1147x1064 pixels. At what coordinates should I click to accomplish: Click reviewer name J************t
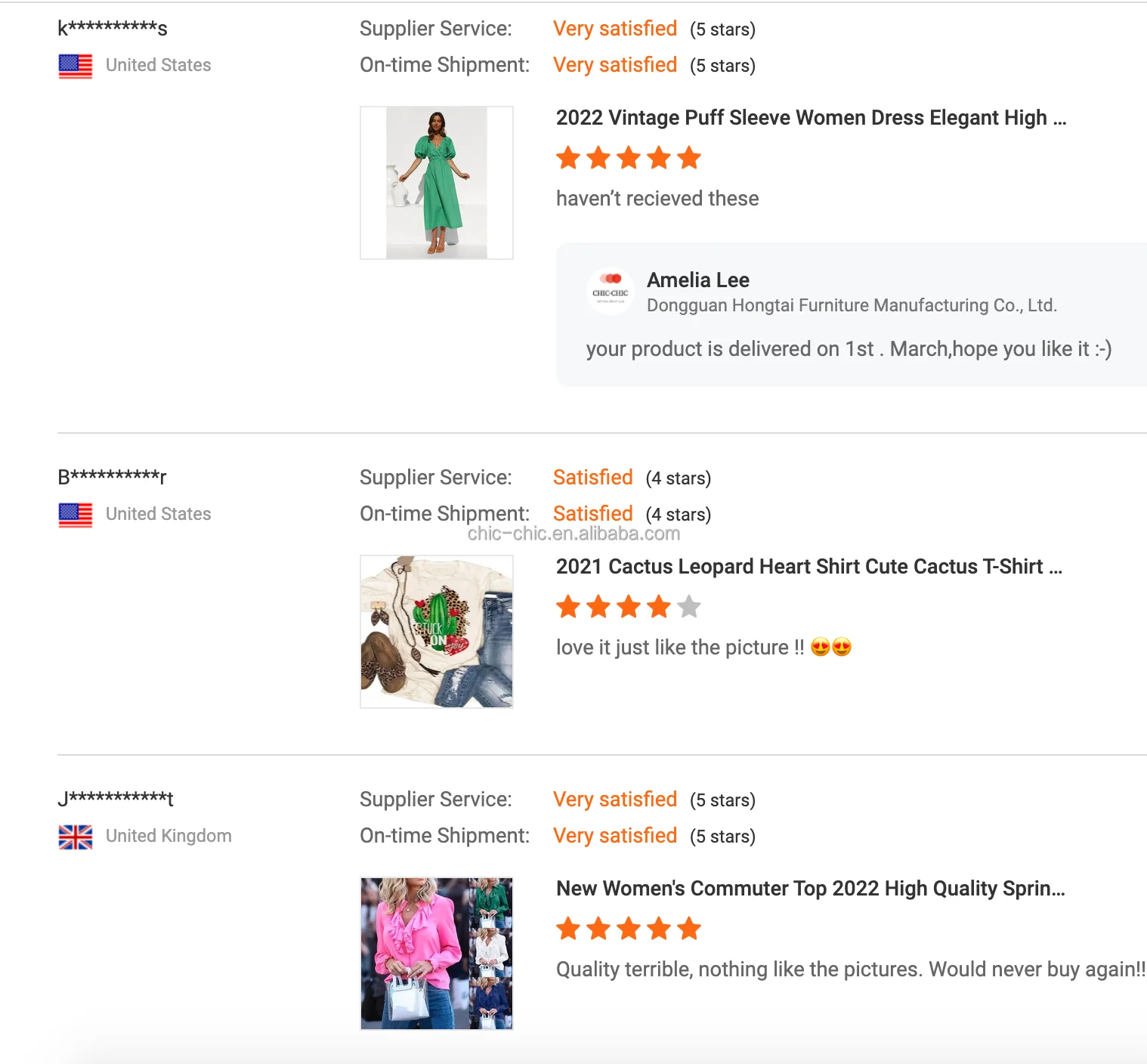point(116,799)
